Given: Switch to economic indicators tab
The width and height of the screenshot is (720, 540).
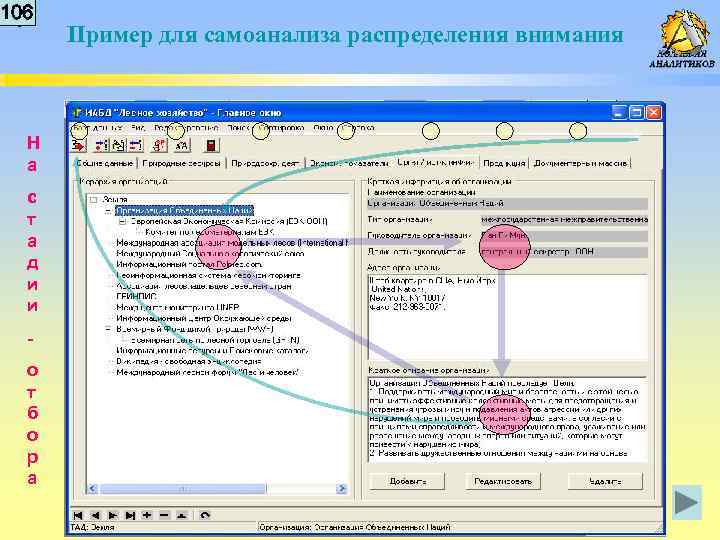Looking at the screenshot, I should [349, 163].
